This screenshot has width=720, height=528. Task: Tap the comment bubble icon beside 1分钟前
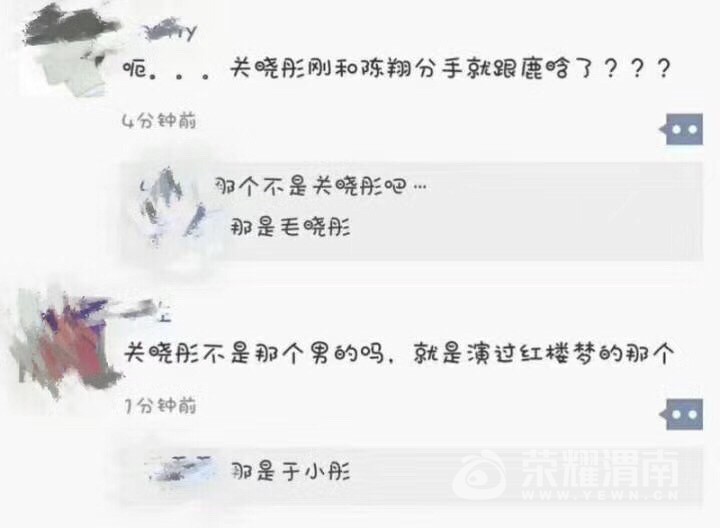point(681,414)
